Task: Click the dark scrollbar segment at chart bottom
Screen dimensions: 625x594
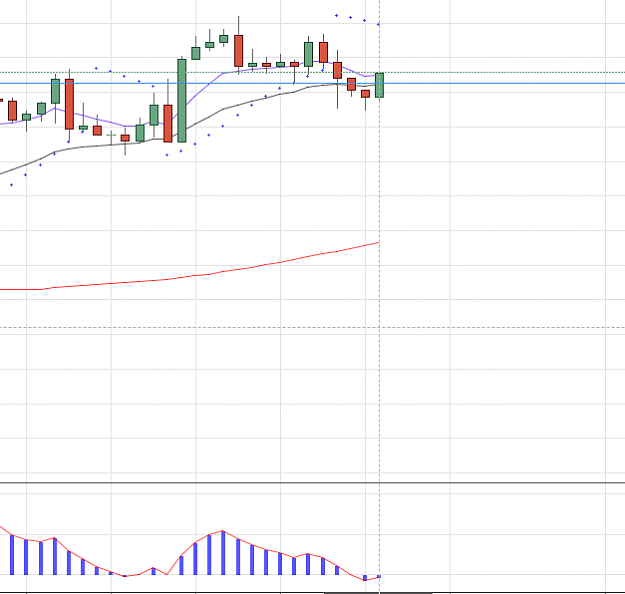Action: coord(378,593)
